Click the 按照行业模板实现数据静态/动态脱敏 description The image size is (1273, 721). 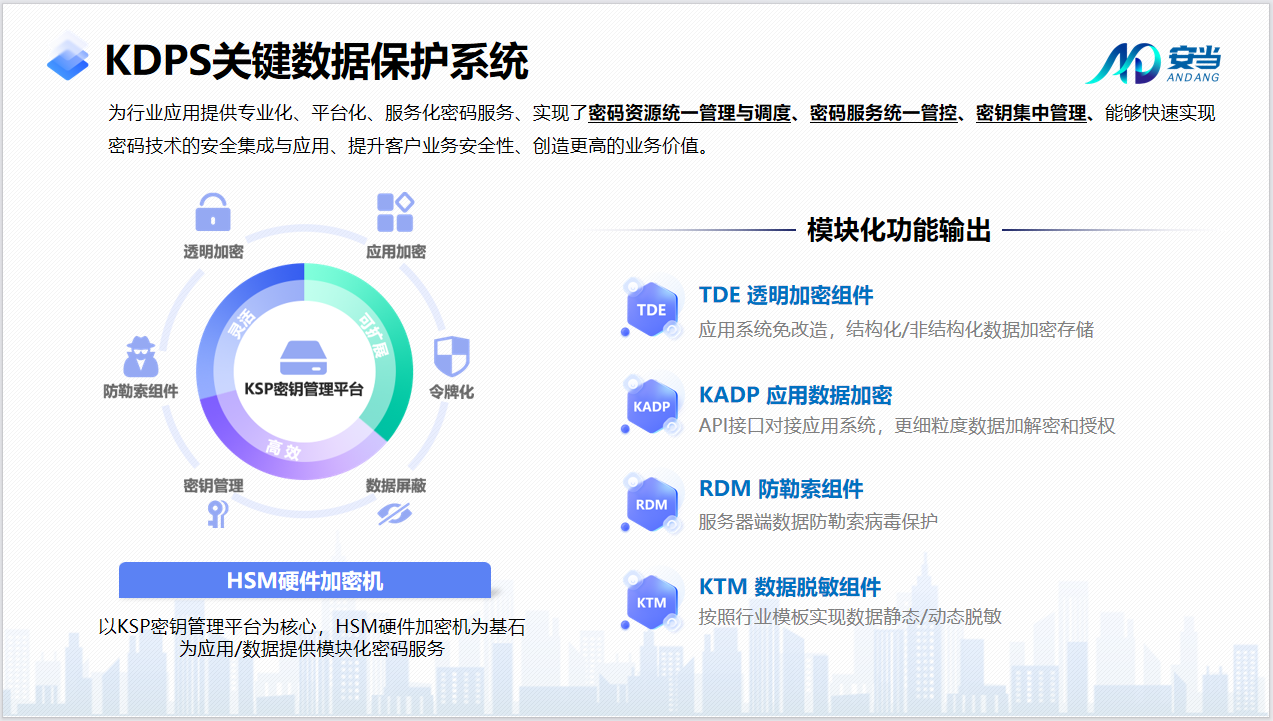point(850,617)
